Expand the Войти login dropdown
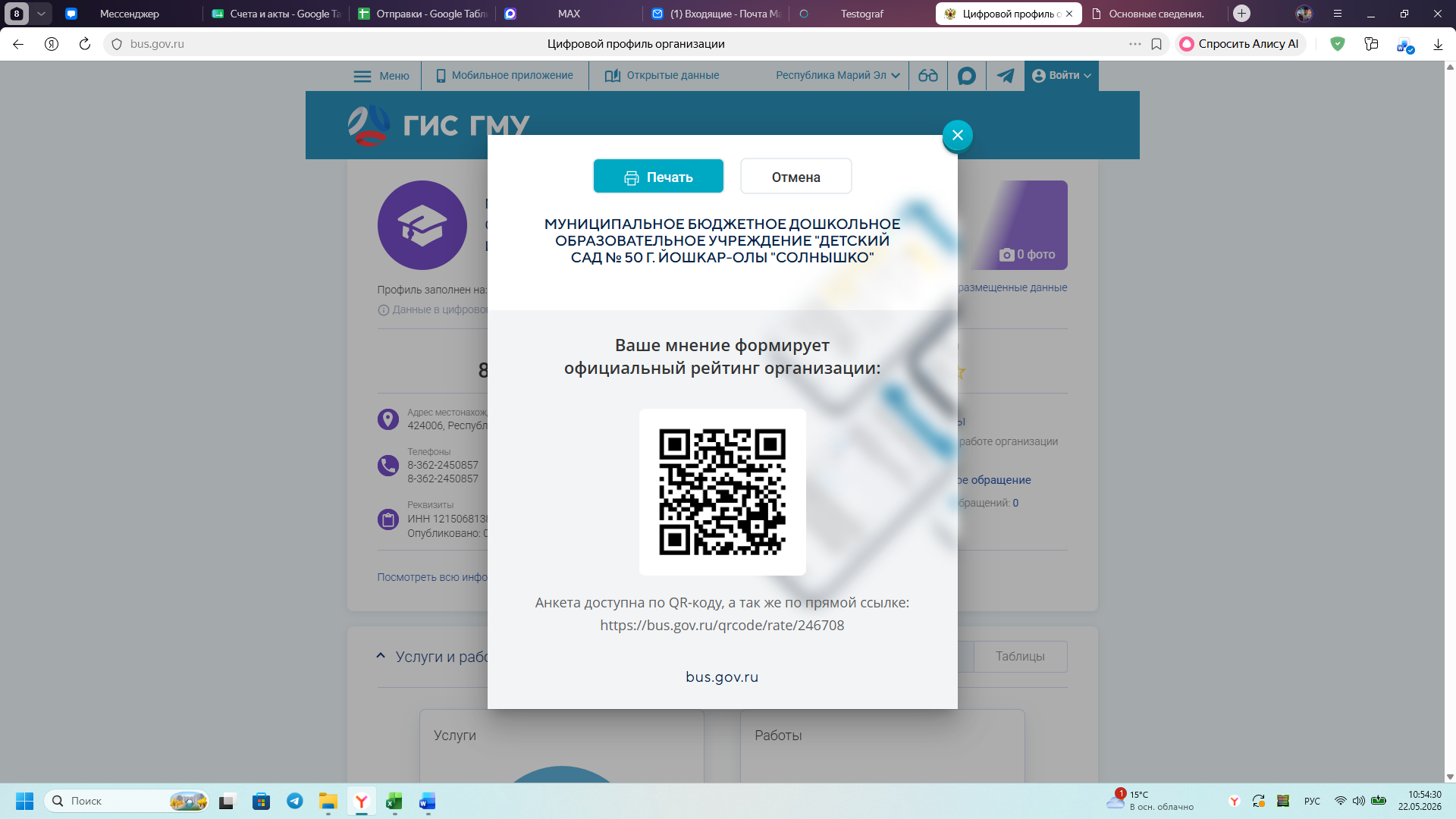This screenshot has height=819, width=1456. click(x=1061, y=75)
